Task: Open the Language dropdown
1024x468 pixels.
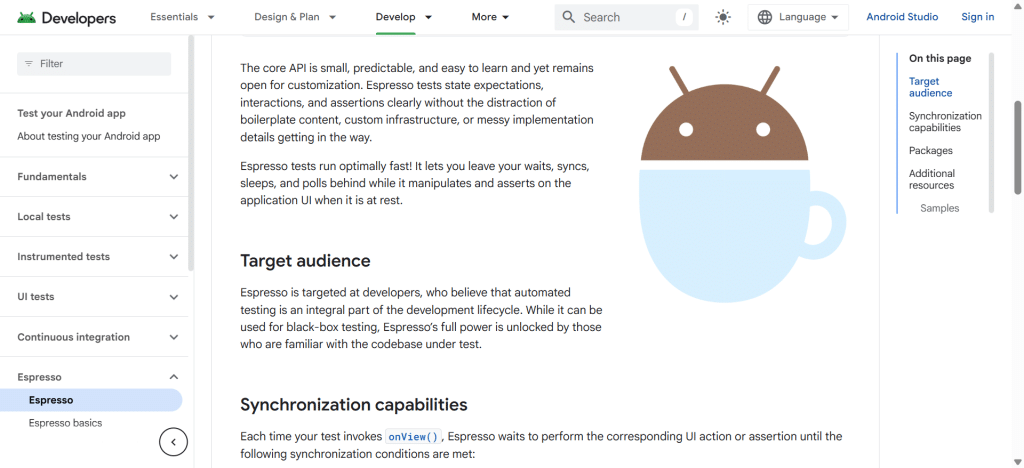Action: click(x=798, y=18)
